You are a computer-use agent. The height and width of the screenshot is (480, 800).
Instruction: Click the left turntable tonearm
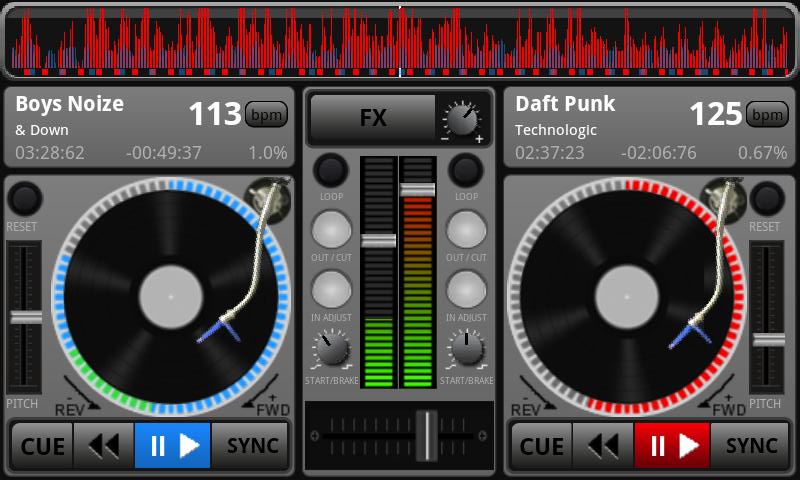[257, 255]
